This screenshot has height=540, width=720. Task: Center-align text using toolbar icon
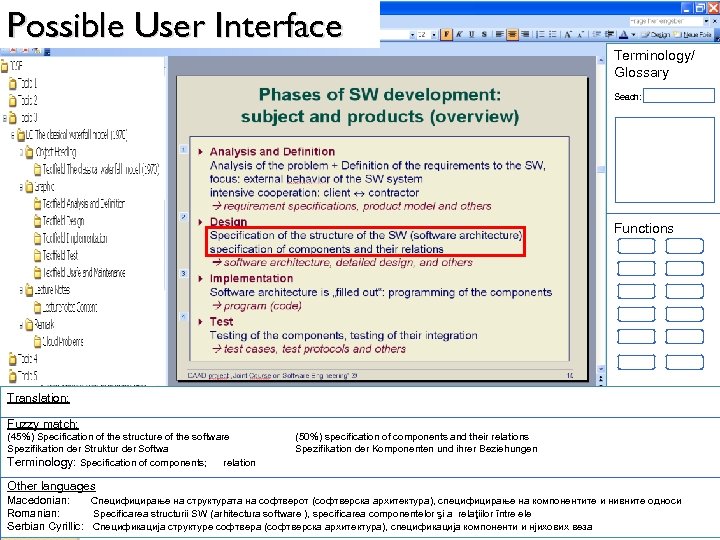(512, 34)
